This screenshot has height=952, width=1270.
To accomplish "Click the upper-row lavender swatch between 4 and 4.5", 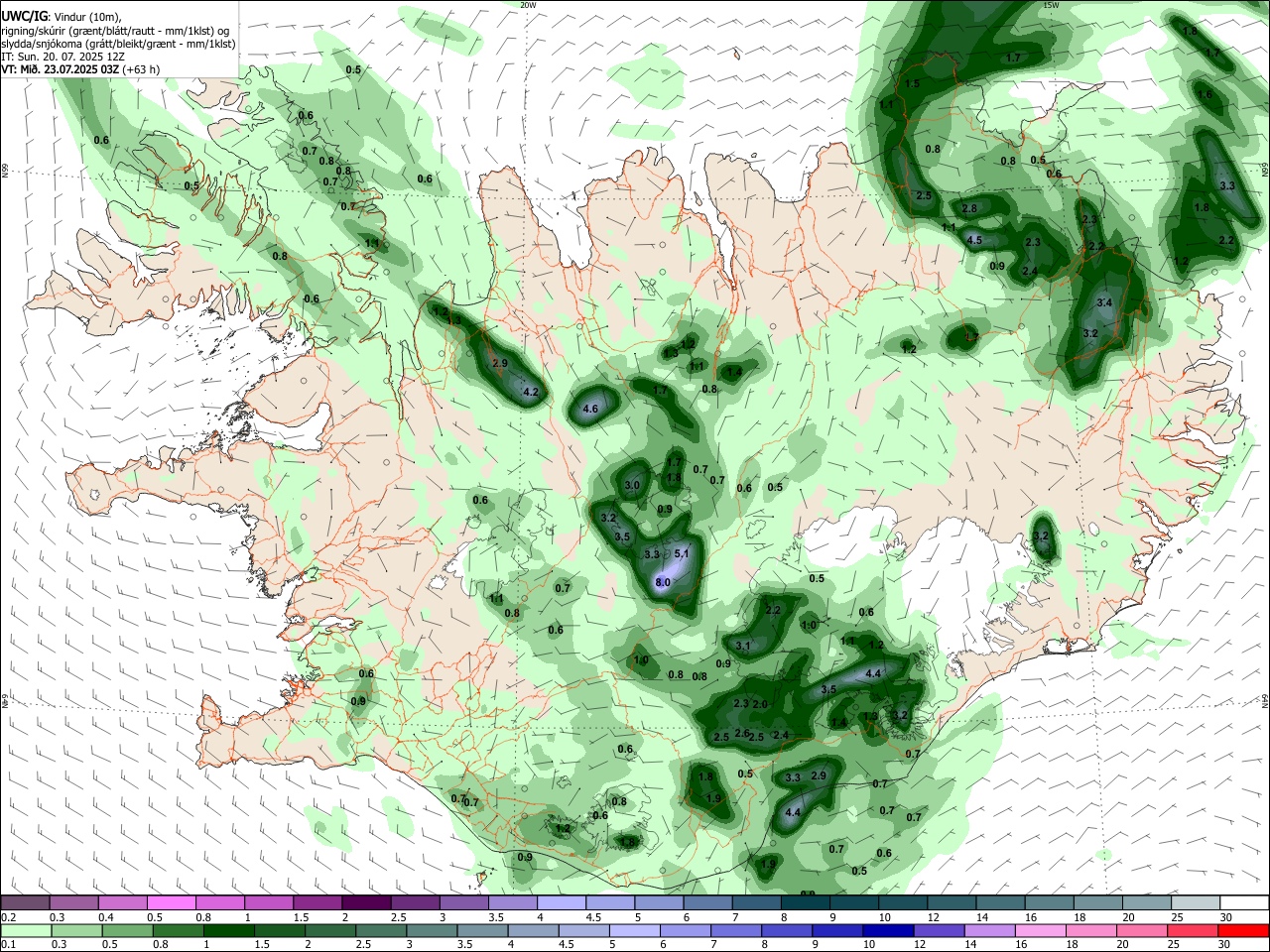I will pyautogui.click(x=562, y=902).
